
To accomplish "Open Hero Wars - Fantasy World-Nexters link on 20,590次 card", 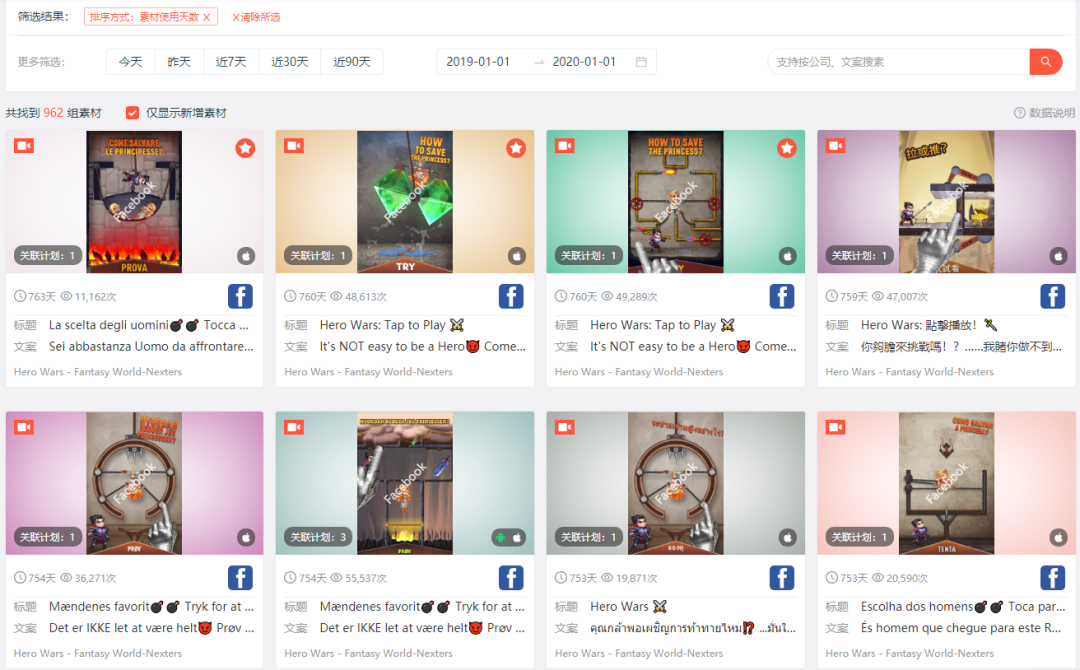I will [910, 653].
